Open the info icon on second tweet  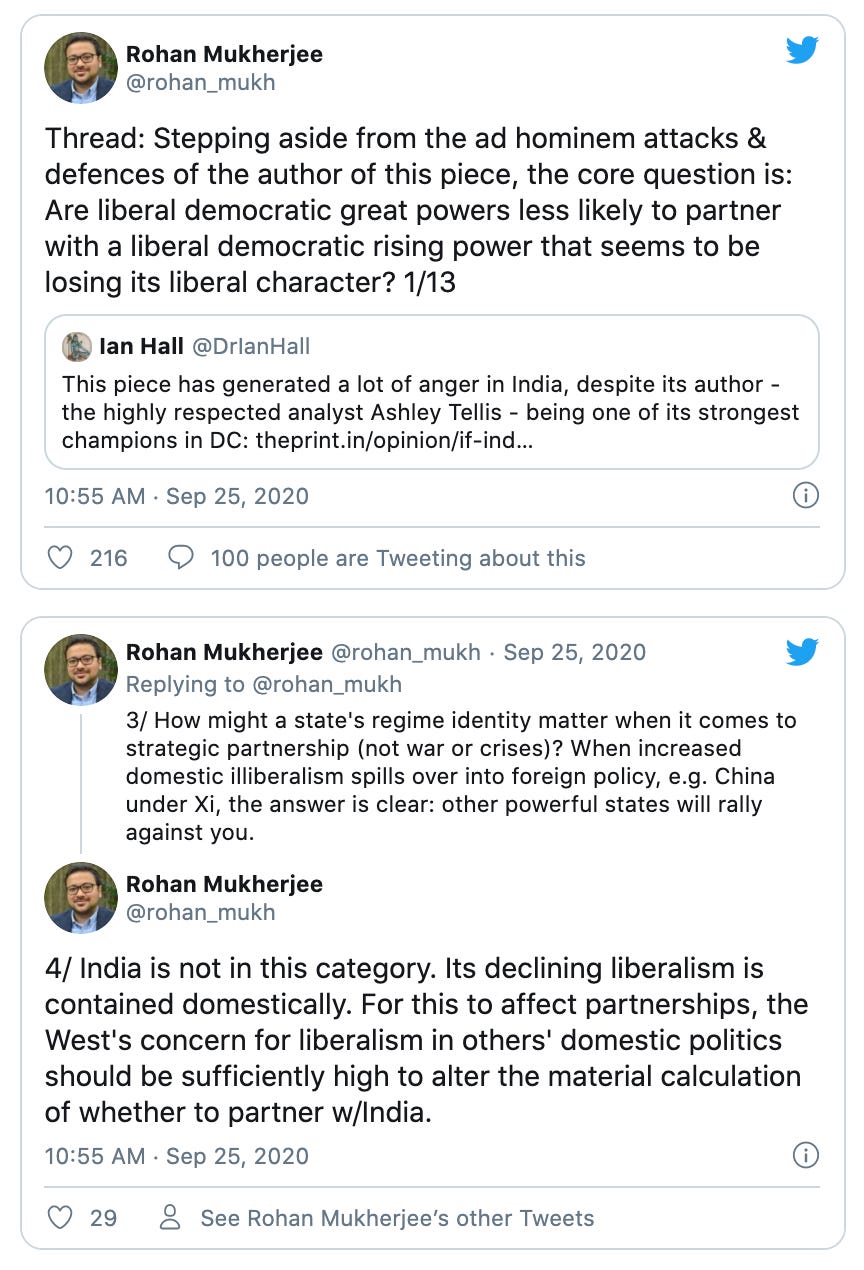805,1155
